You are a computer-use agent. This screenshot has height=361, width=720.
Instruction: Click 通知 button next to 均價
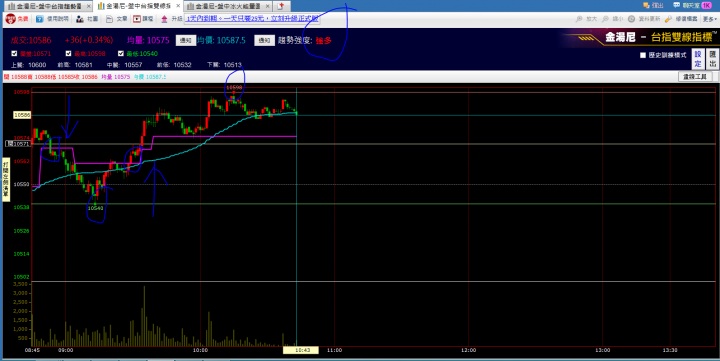pyautogui.click(x=264, y=40)
